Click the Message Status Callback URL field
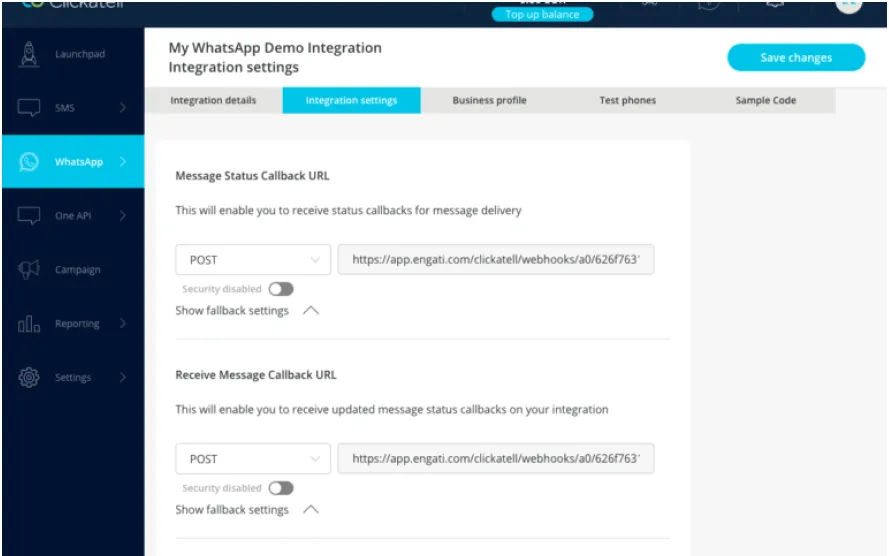Image resolution: width=889 pixels, height=556 pixels. [x=496, y=260]
